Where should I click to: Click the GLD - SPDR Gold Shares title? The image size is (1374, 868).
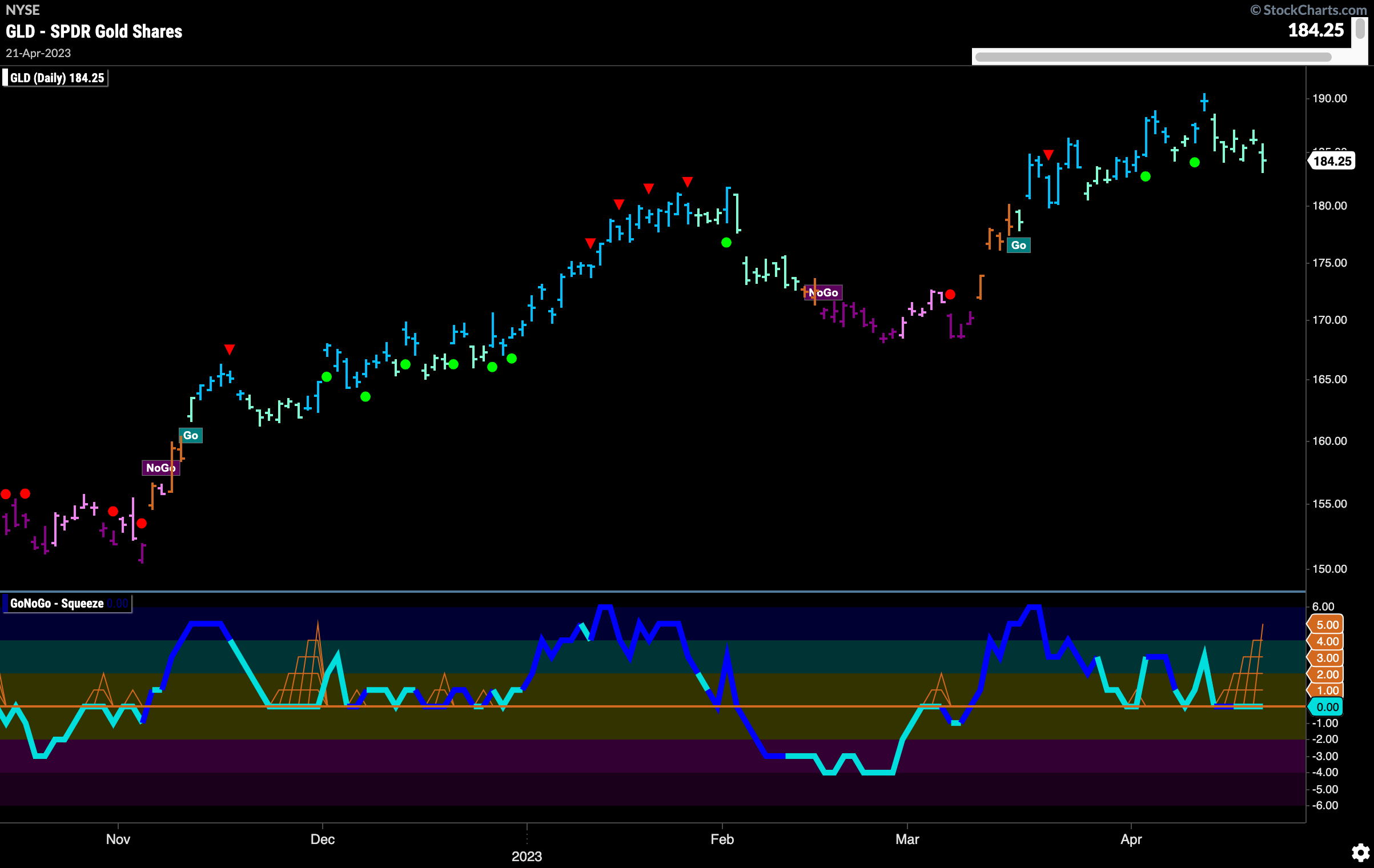94,31
